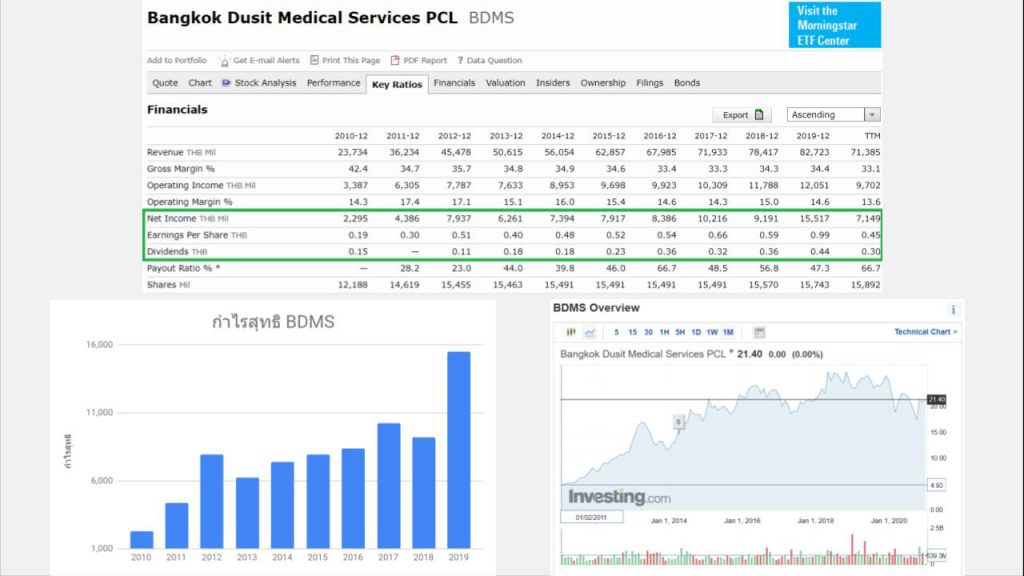Switch to the Chart tab
The width and height of the screenshot is (1024, 576).
click(x=200, y=83)
